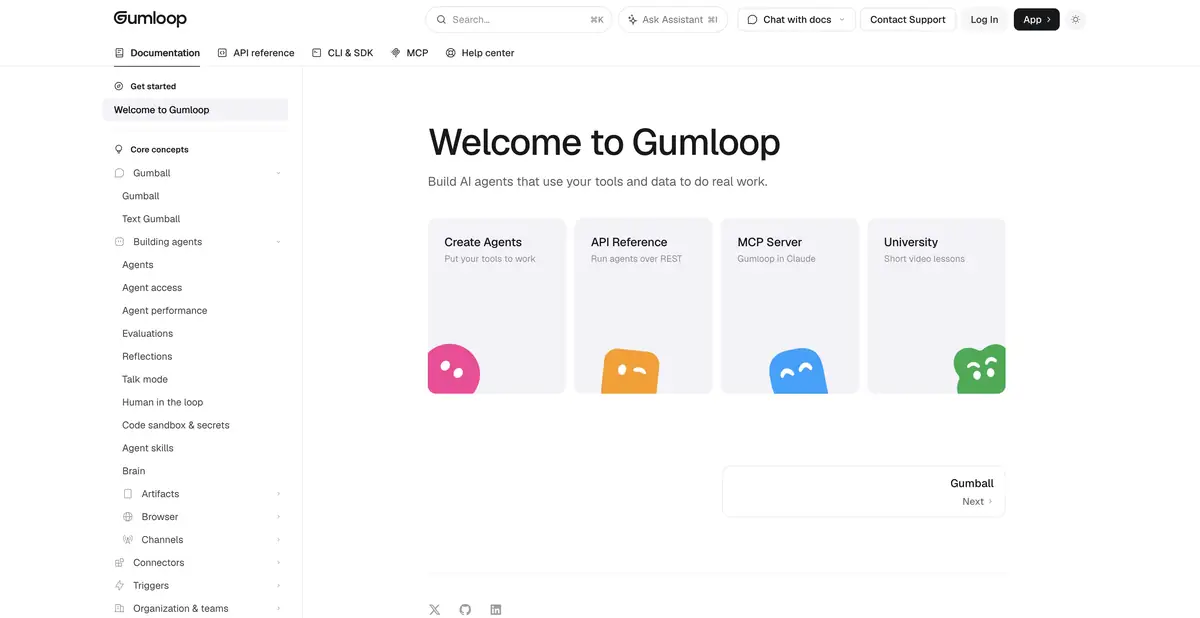Click the Artifacts sidebar icon
The image size is (1200, 618).
pos(127,494)
